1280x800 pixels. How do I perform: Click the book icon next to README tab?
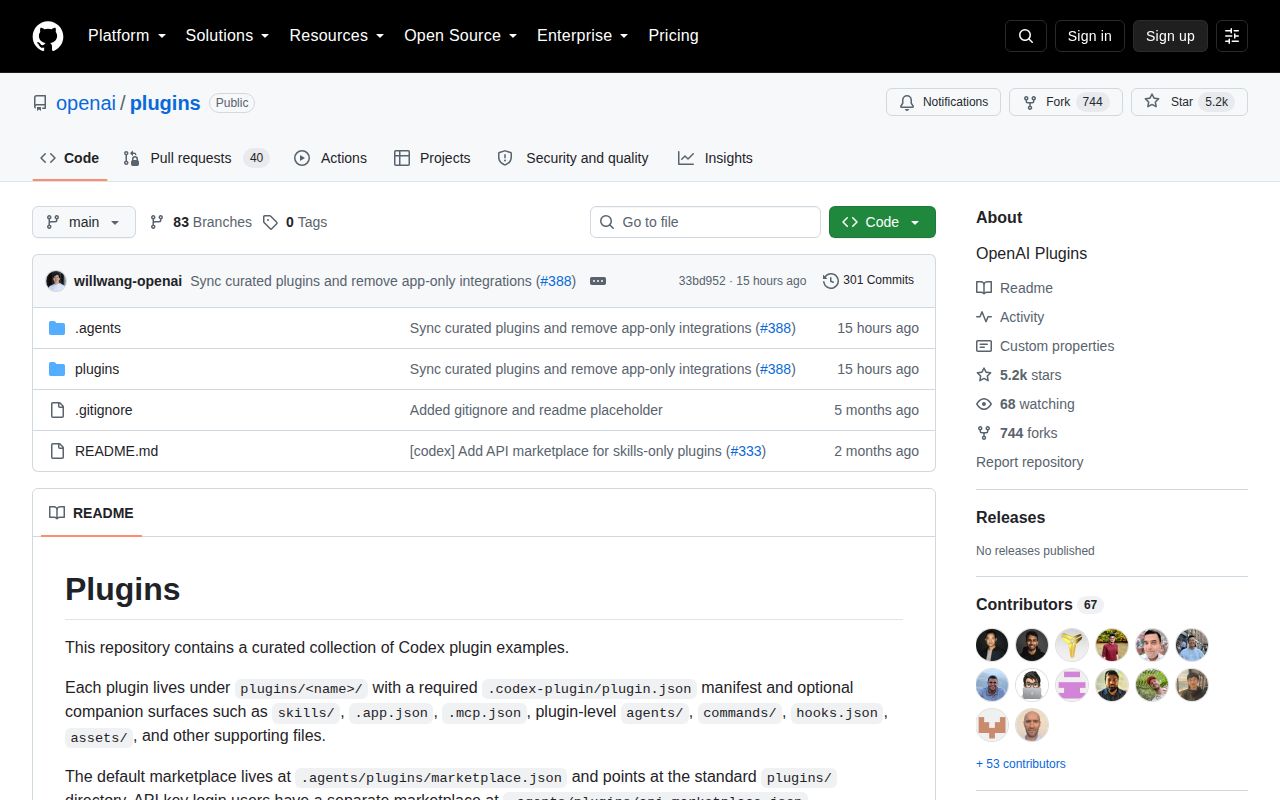(x=57, y=513)
